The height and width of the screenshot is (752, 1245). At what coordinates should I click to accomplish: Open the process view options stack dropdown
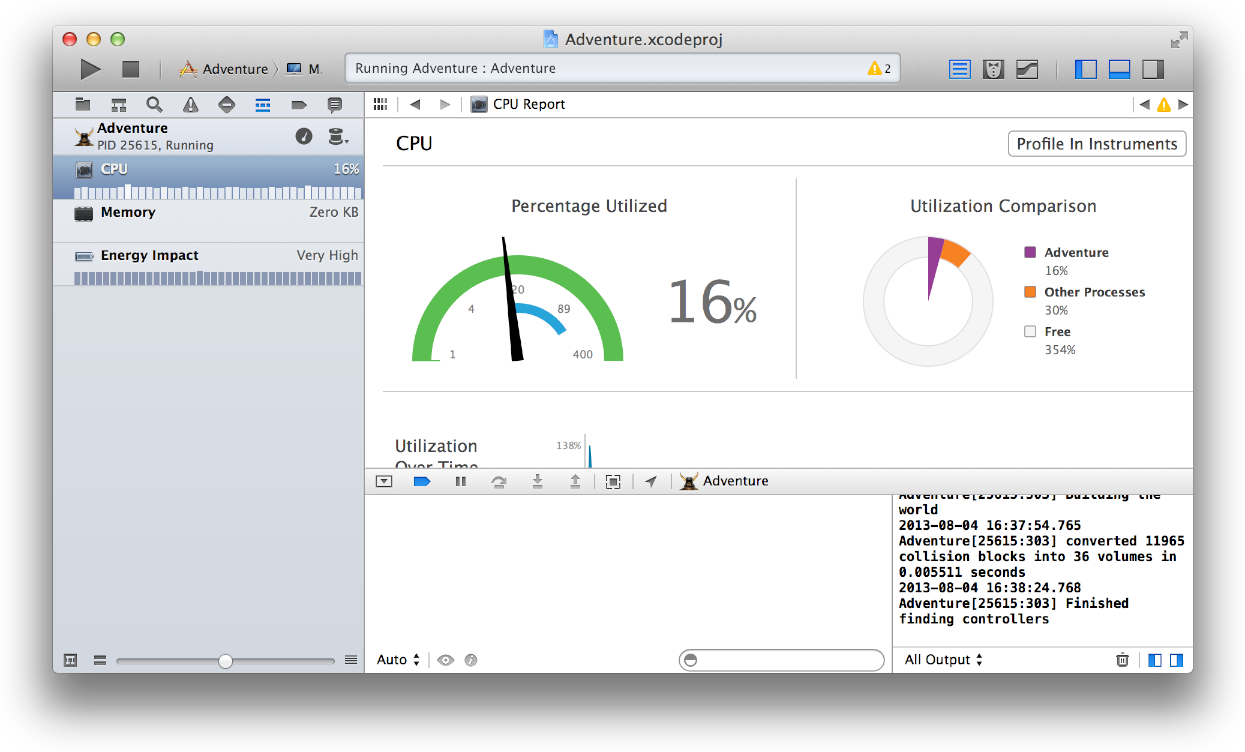click(x=338, y=136)
